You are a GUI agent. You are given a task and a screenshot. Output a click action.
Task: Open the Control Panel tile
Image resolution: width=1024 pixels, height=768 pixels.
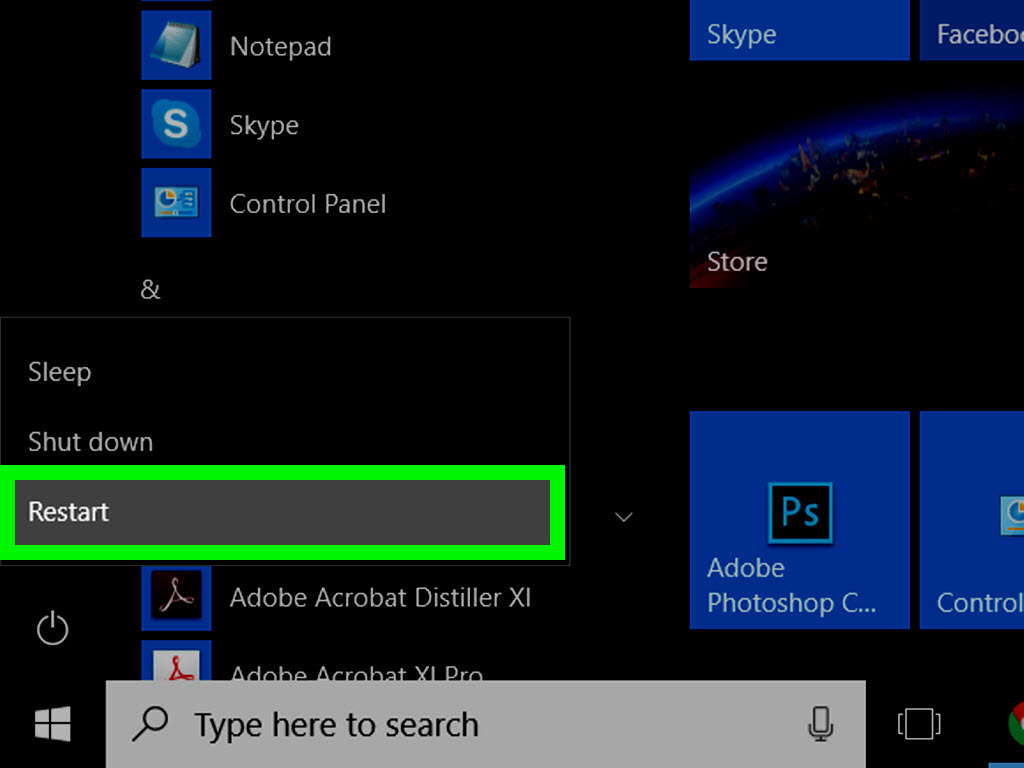pyautogui.click(x=972, y=520)
